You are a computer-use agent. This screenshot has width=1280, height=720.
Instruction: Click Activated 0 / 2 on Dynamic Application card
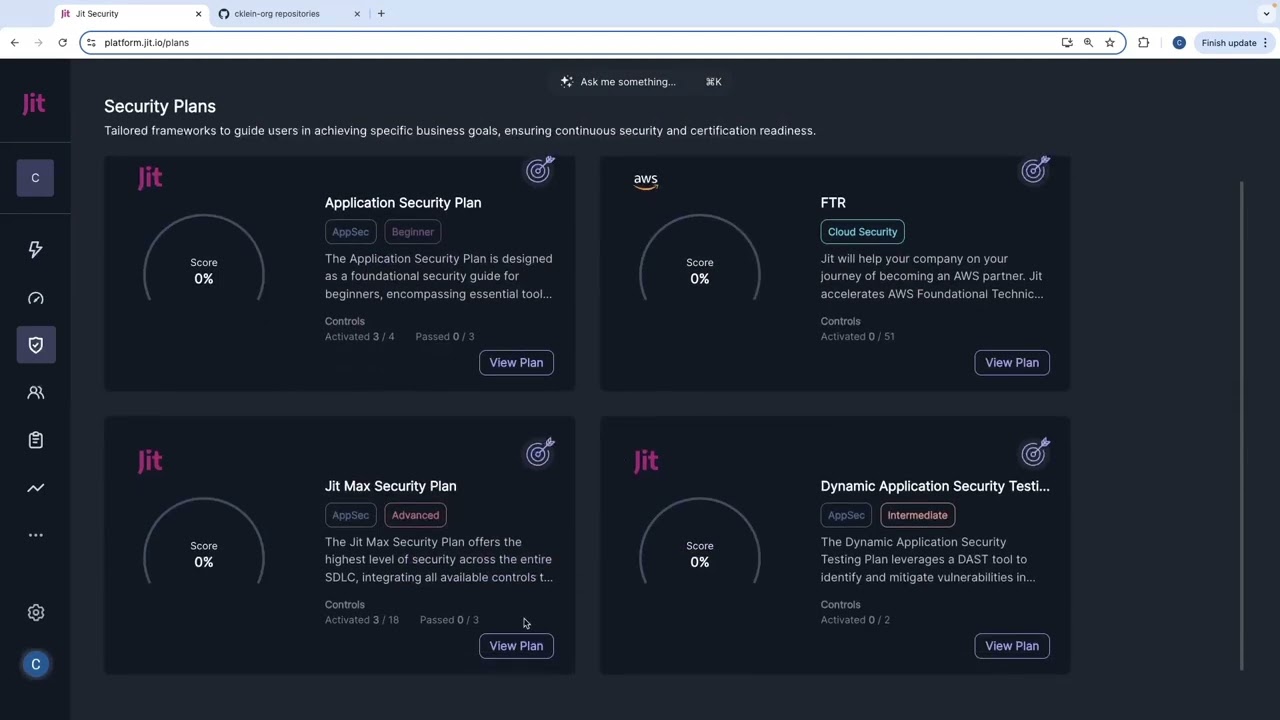click(855, 620)
